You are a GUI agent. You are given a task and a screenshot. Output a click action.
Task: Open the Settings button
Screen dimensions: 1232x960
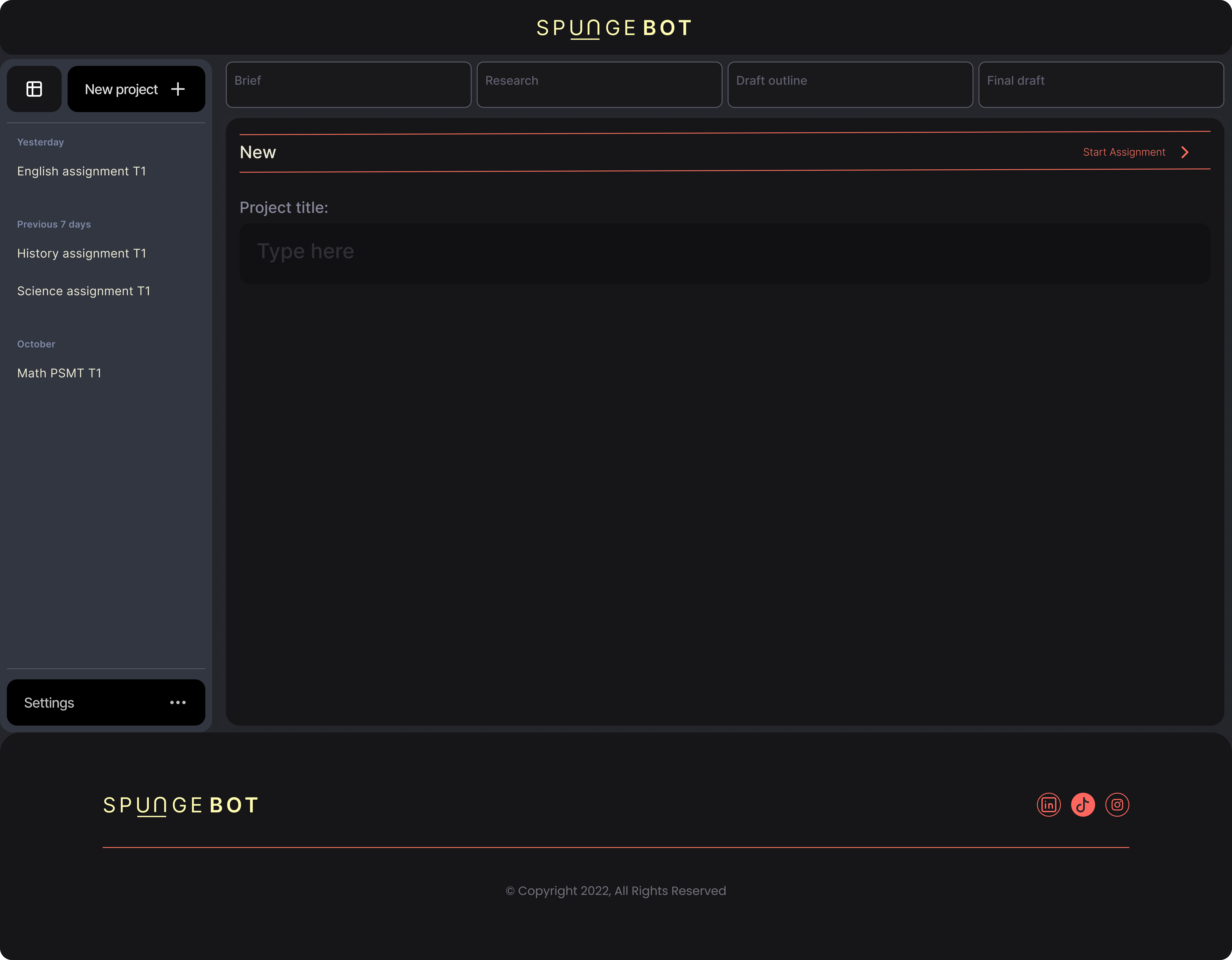coord(106,702)
